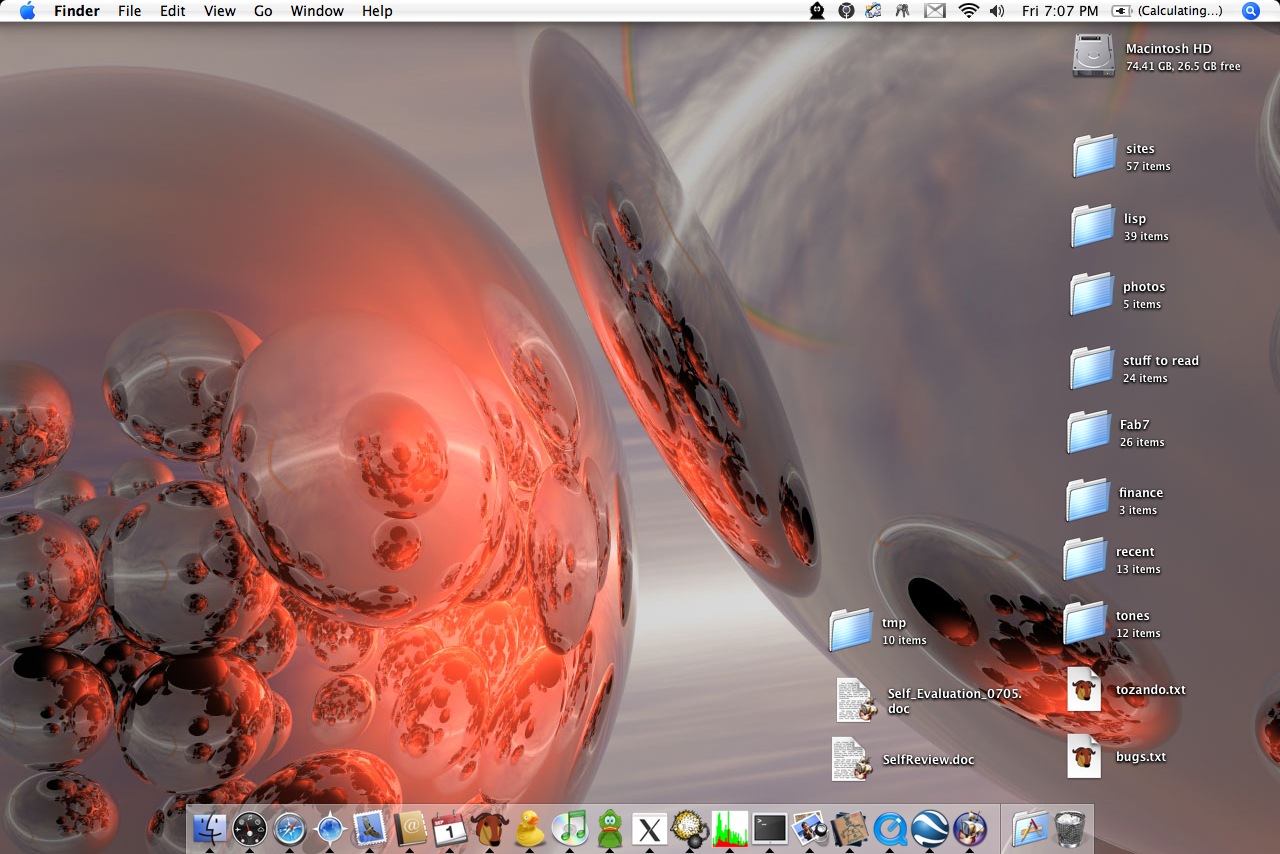This screenshot has height=854, width=1280.
Task: Open the Help menu
Action: click(x=377, y=11)
